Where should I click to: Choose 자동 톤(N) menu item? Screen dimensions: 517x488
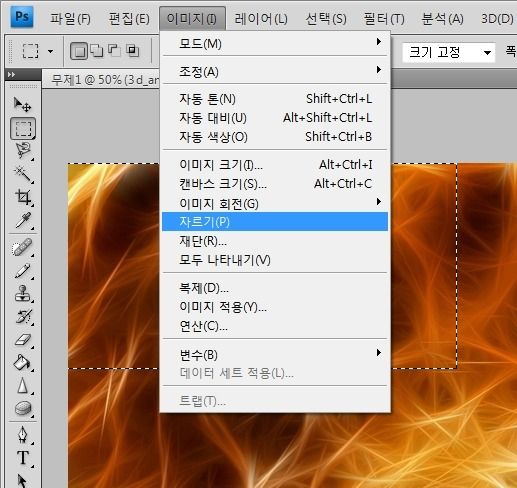[x=275, y=99]
